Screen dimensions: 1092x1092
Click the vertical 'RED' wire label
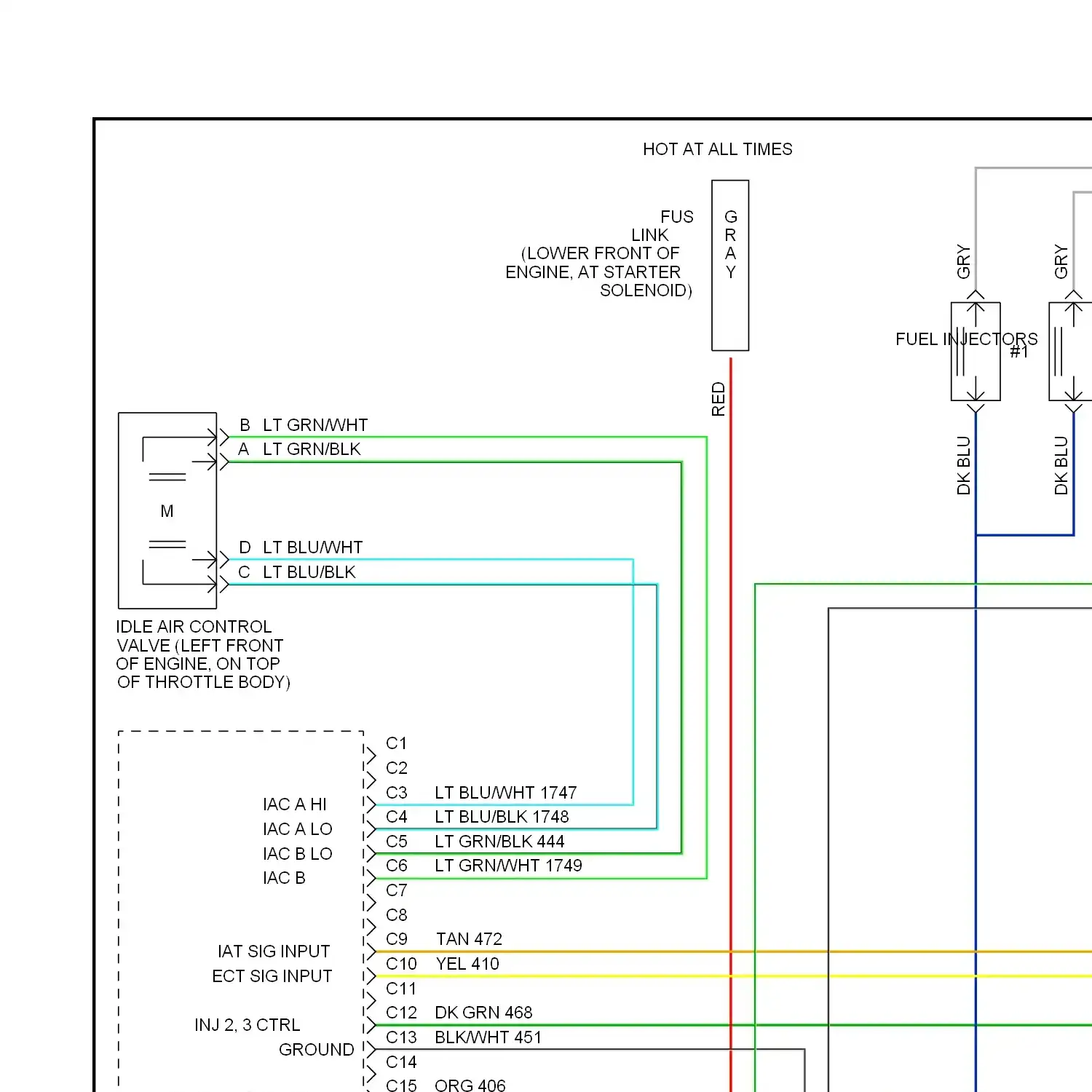tap(719, 399)
